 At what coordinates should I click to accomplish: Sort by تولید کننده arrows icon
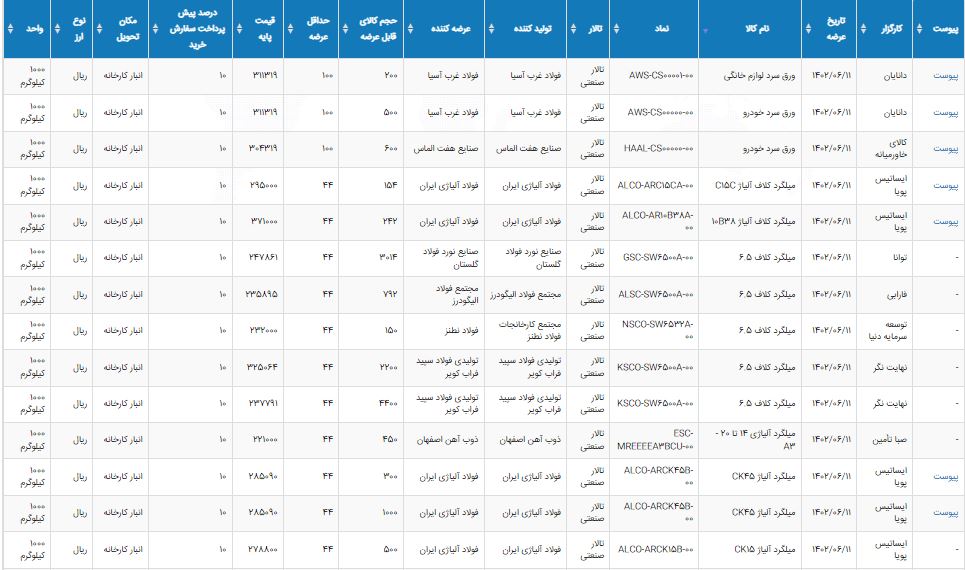[491, 29]
